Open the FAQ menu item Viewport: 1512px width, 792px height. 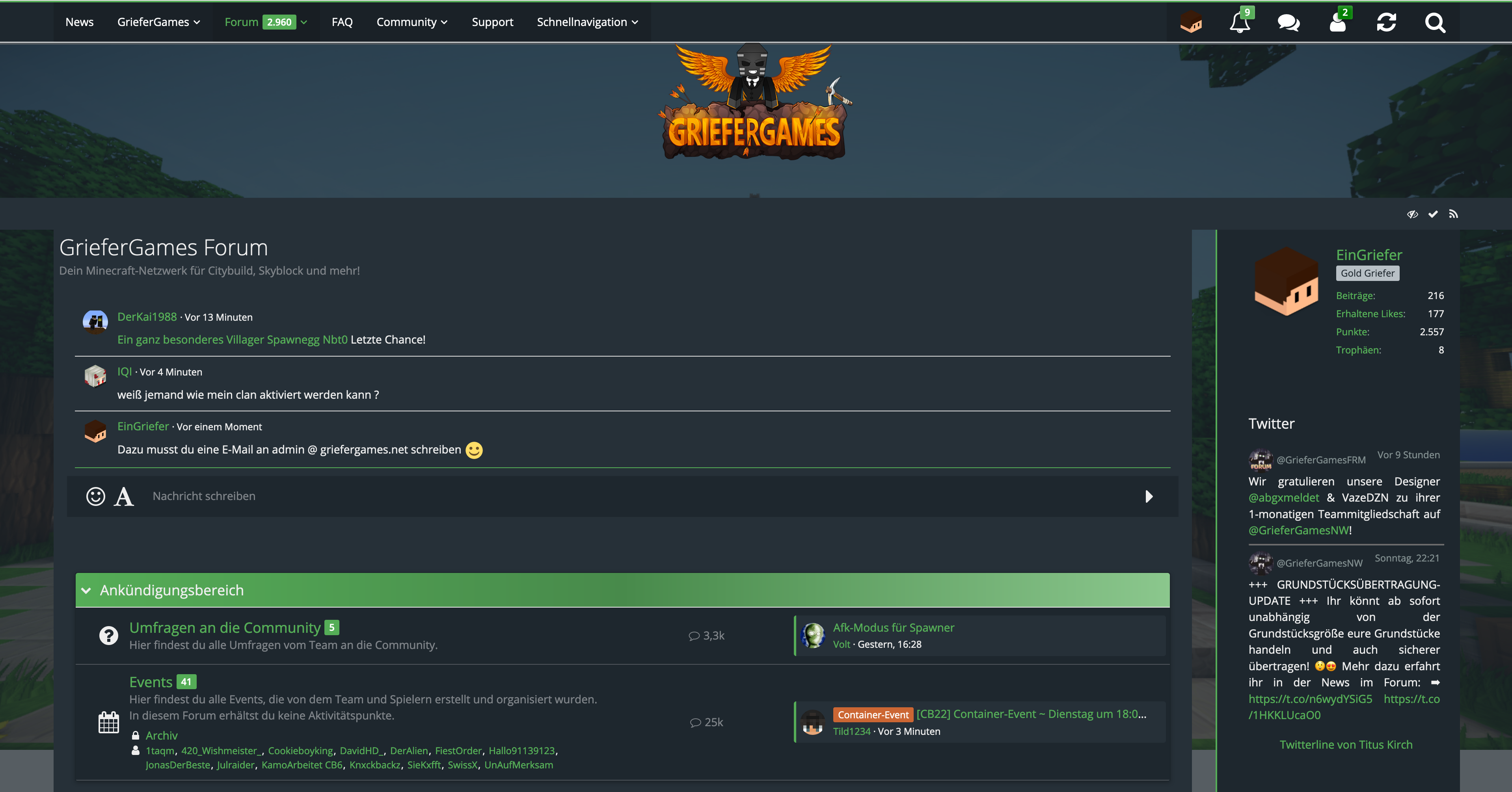342,22
